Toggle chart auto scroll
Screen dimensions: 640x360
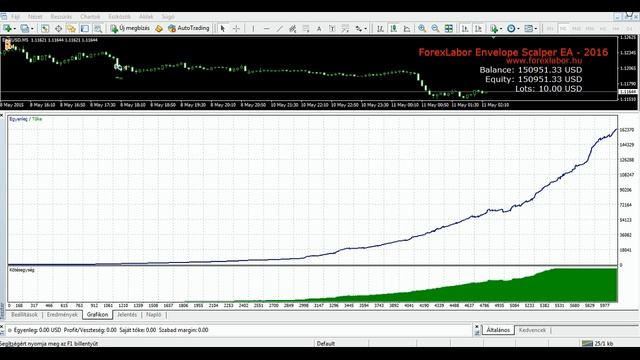pos(465,28)
